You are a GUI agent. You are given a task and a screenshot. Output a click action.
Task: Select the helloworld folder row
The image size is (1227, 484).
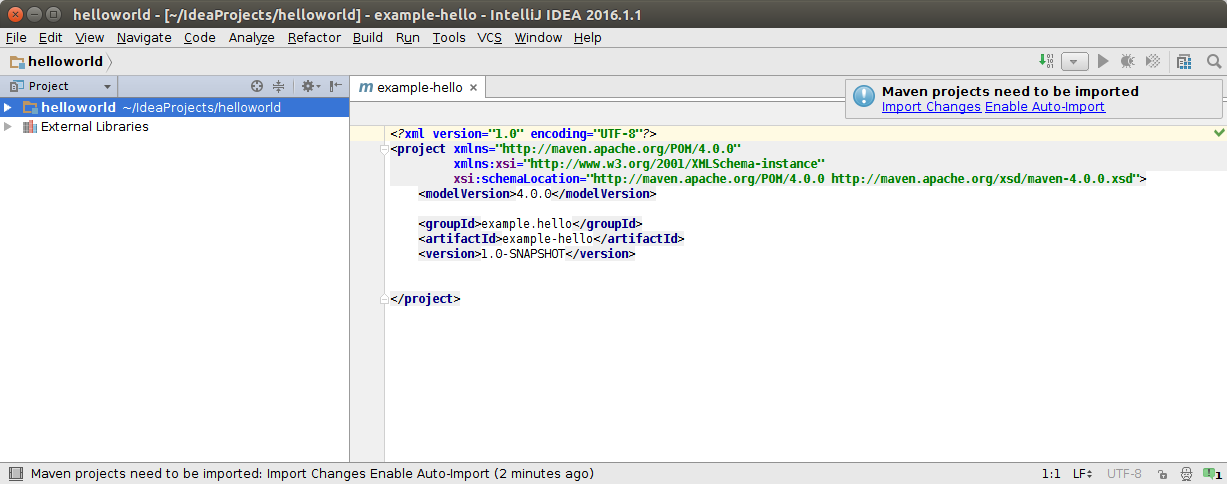click(x=174, y=107)
